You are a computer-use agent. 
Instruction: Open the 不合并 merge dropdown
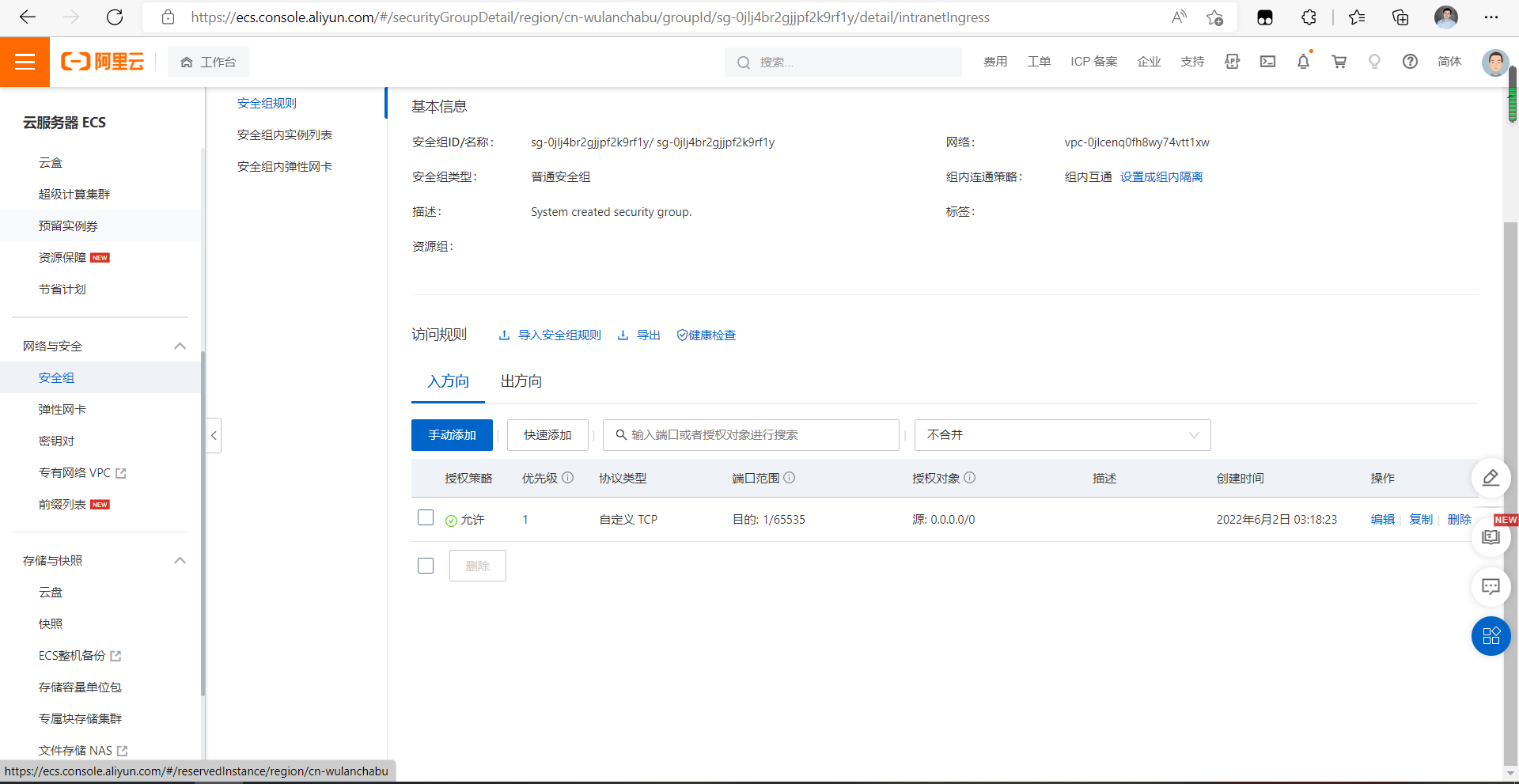pyautogui.click(x=1063, y=435)
